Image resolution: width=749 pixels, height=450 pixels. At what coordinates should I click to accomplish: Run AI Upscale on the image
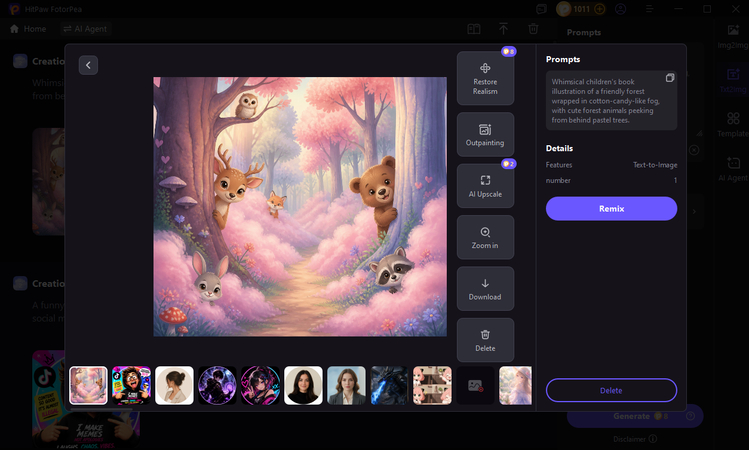485,186
